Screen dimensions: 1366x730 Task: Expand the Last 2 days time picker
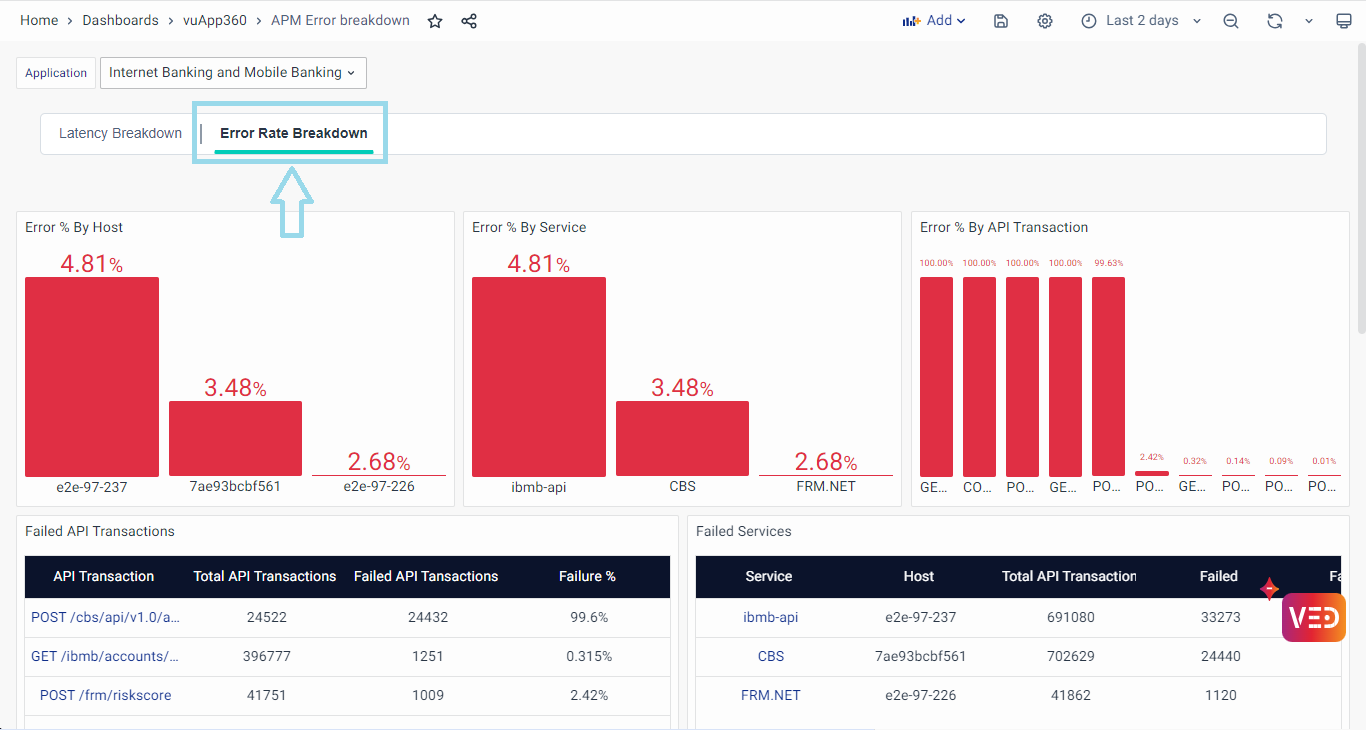tap(1141, 21)
